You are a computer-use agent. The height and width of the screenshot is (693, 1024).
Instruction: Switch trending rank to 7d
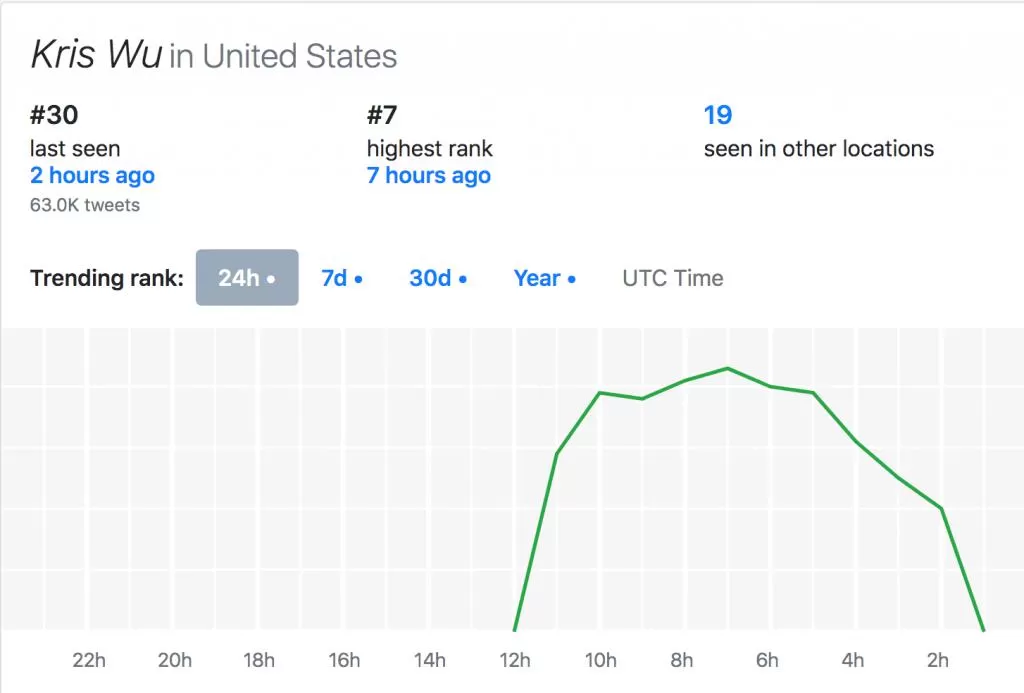click(342, 278)
